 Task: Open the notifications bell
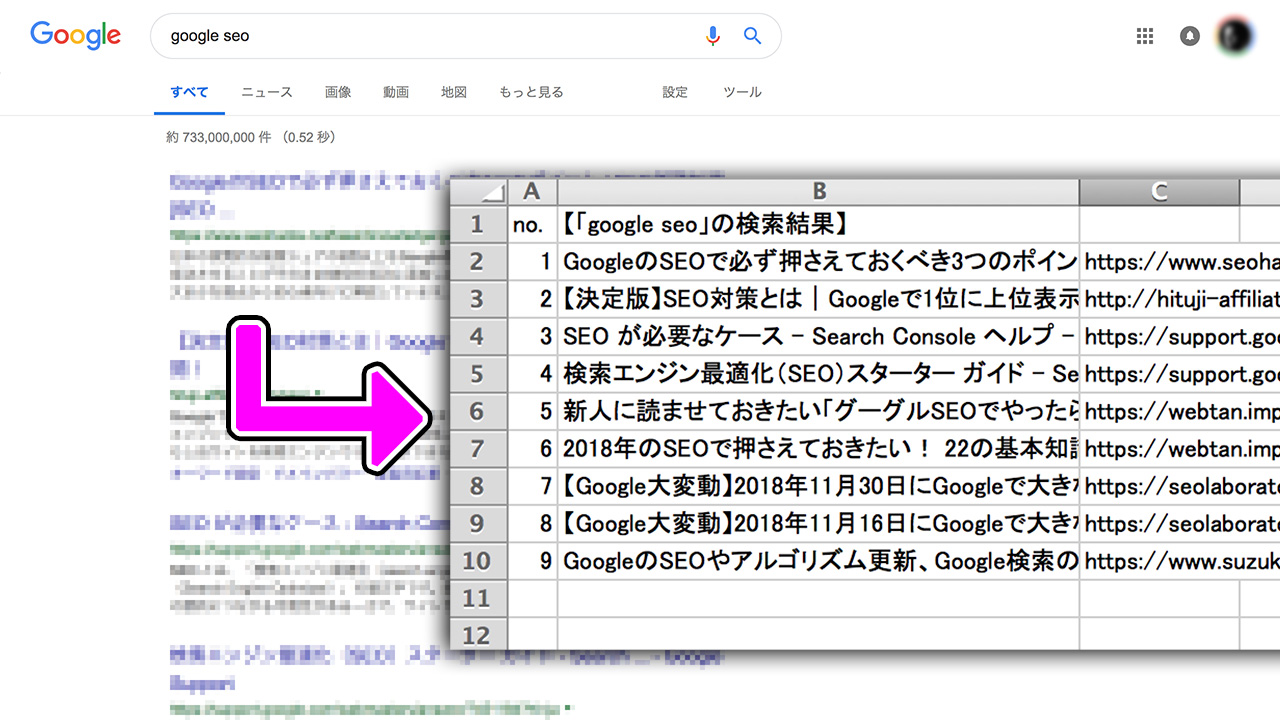click(x=1189, y=36)
